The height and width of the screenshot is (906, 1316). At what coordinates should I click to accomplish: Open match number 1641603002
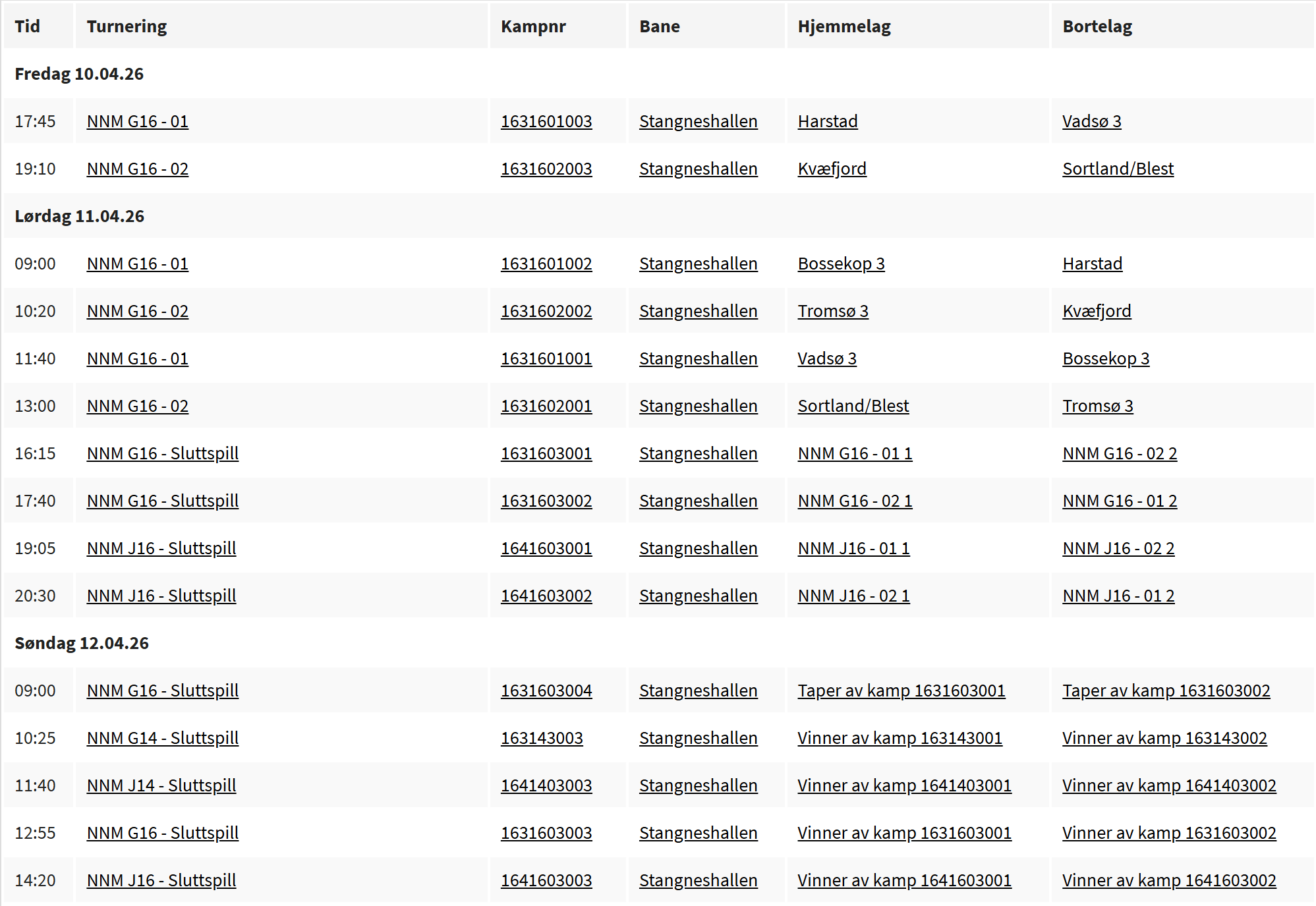coord(546,596)
